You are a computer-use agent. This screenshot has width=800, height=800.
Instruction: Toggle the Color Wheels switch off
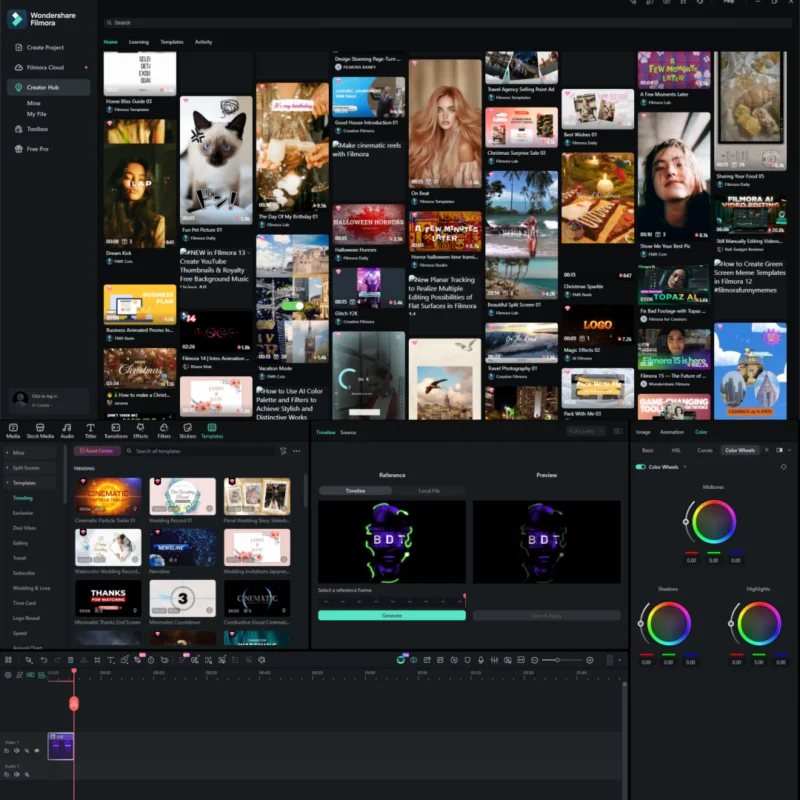(x=642, y=467)
